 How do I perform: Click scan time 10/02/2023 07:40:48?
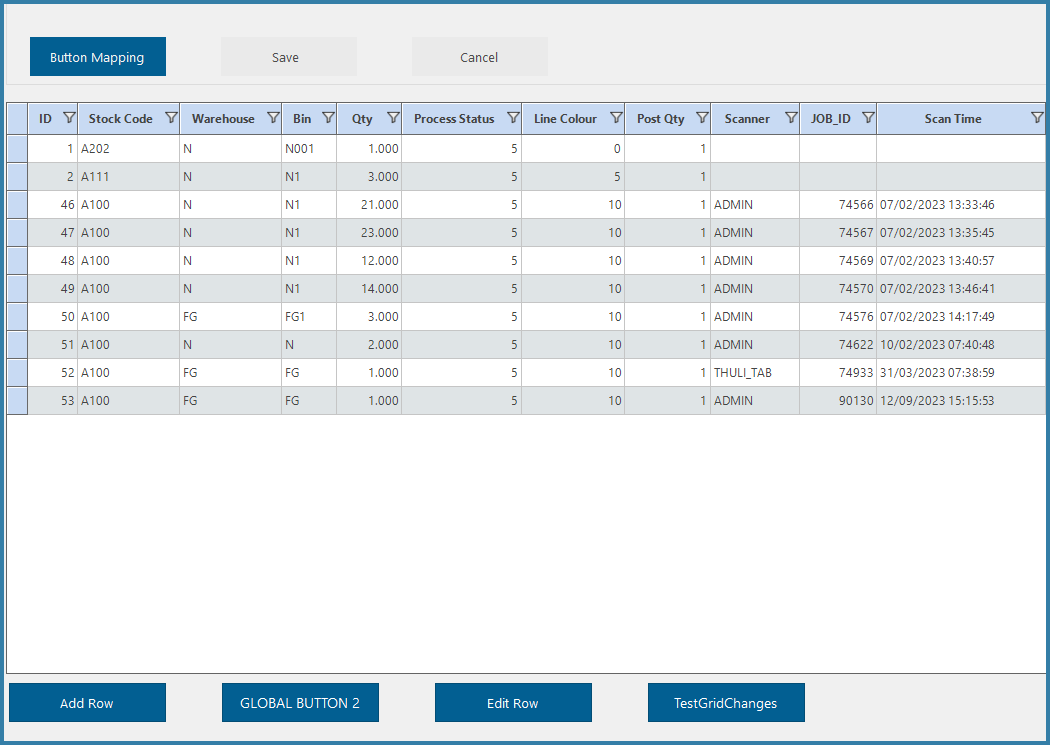click(961, 345)
